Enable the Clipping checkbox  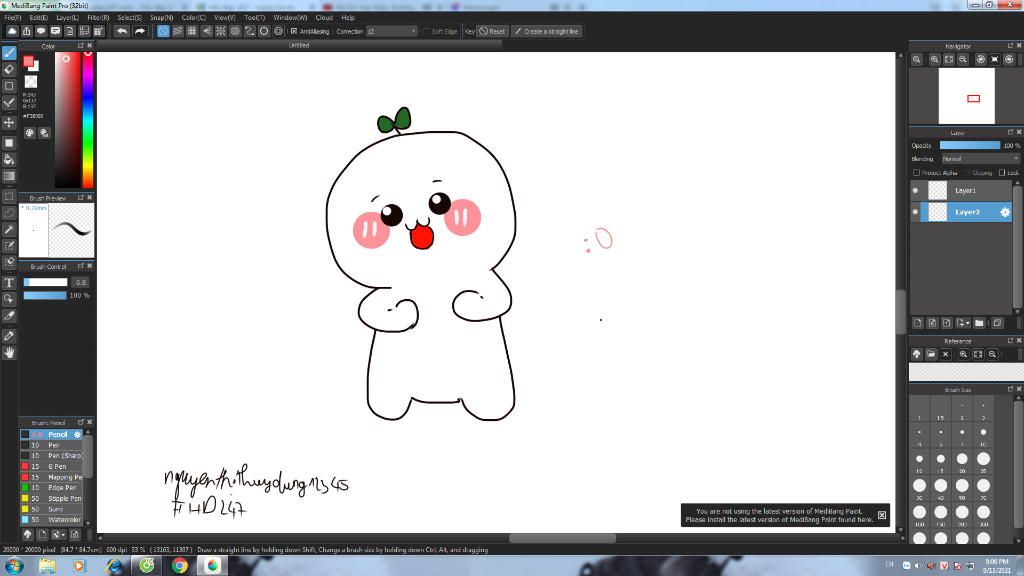(x=967, y=173)
